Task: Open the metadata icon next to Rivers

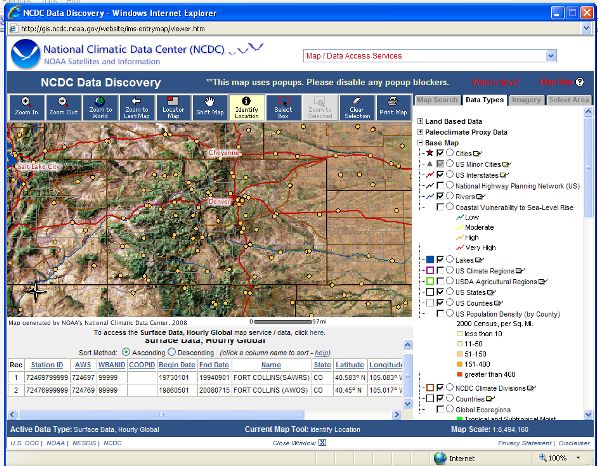Action: (480, 197)
